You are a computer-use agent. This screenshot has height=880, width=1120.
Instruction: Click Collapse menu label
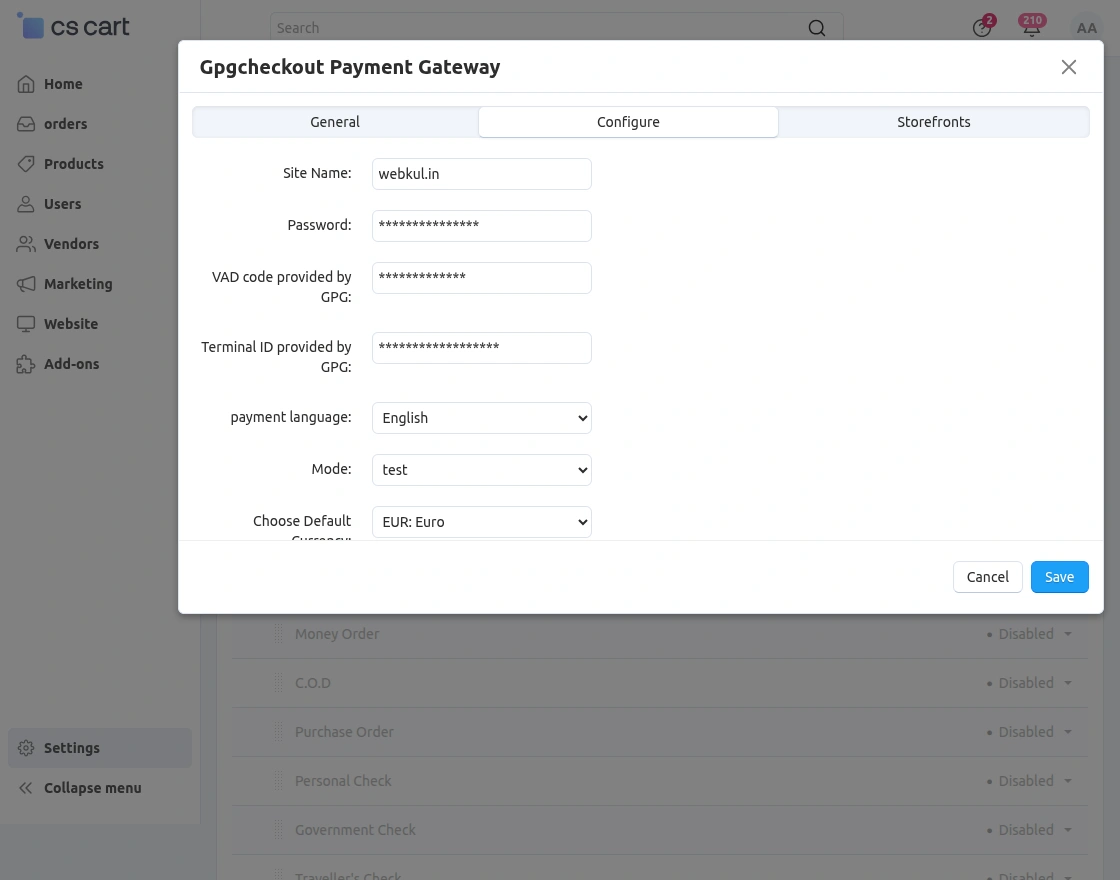coord(93,788)
